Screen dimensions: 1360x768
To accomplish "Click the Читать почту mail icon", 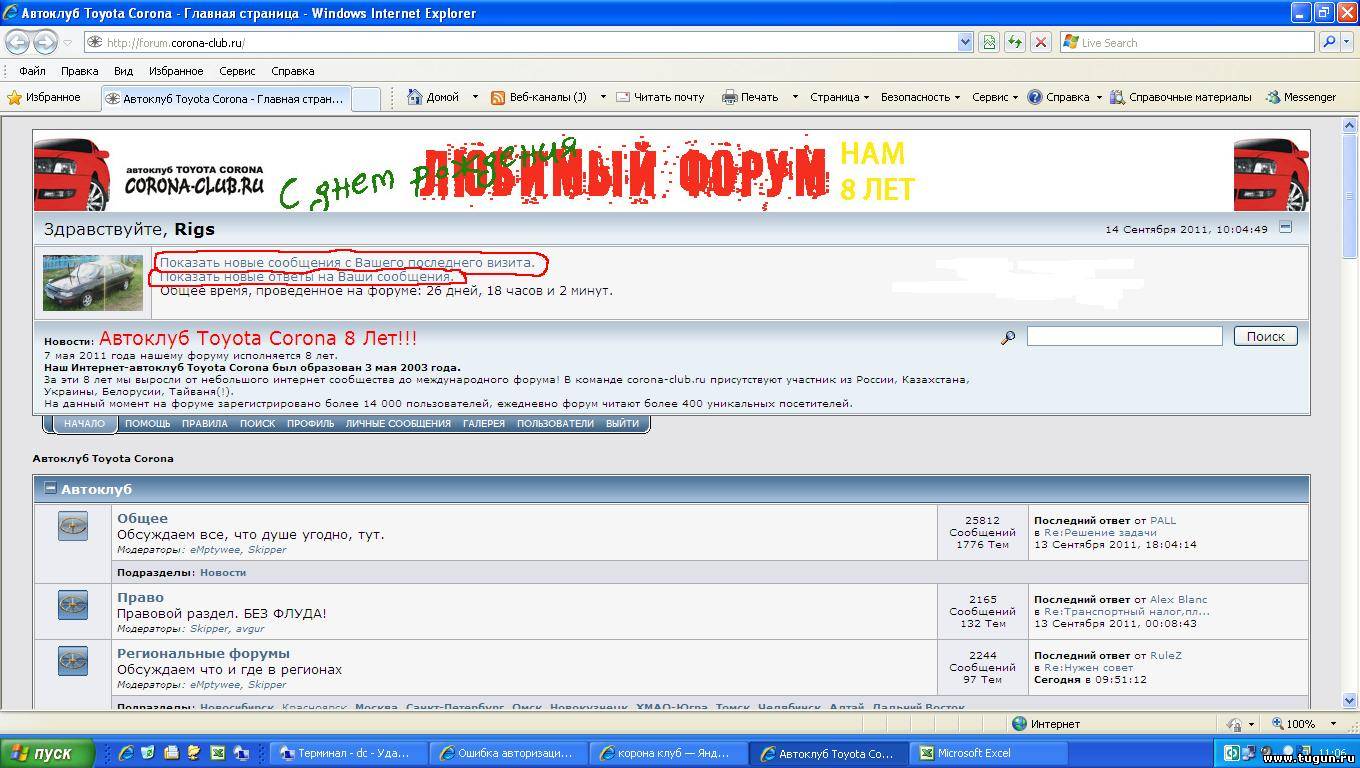I will (623, 97).
